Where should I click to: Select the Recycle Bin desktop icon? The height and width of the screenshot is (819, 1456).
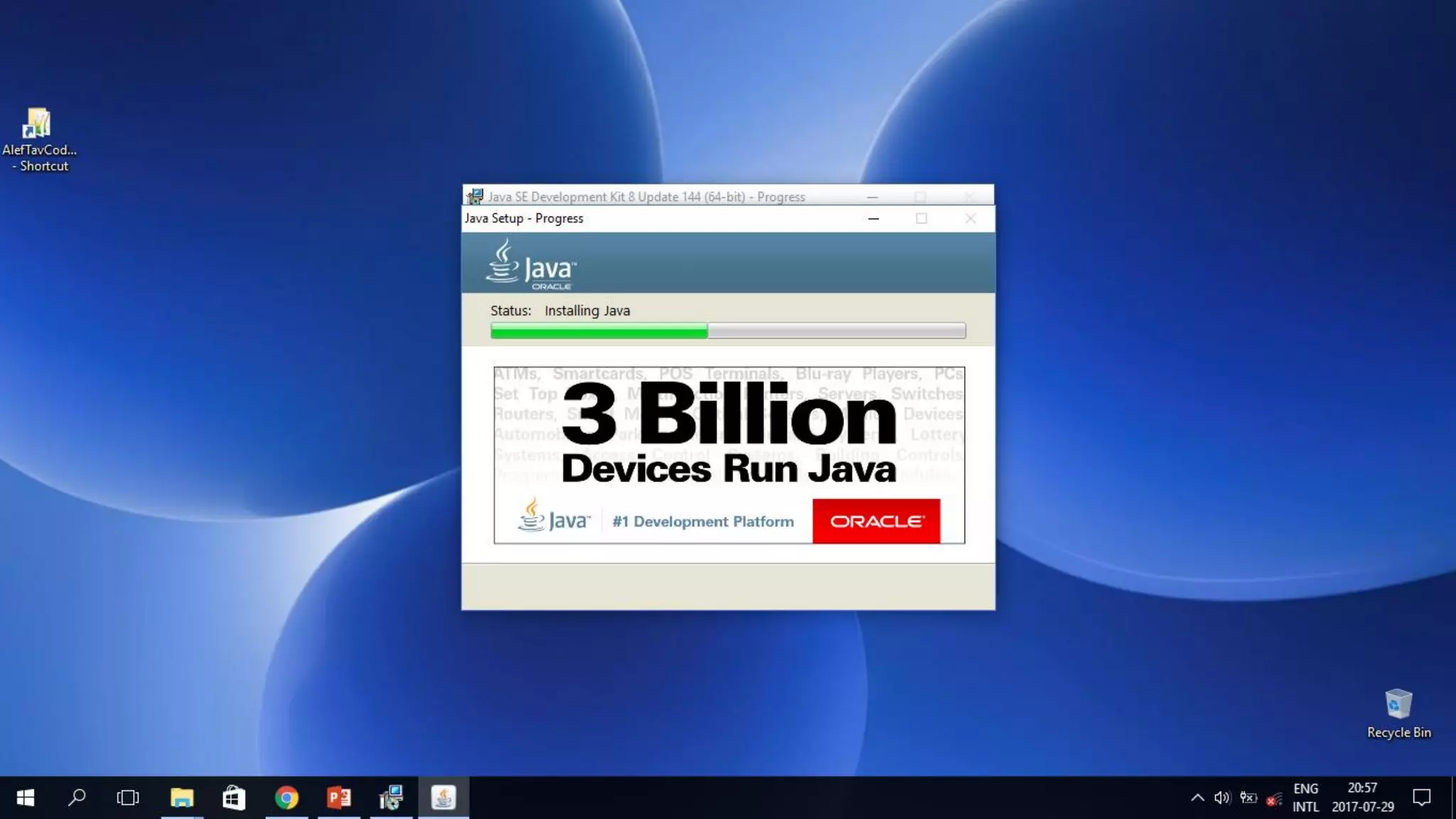click(1398, 714)
